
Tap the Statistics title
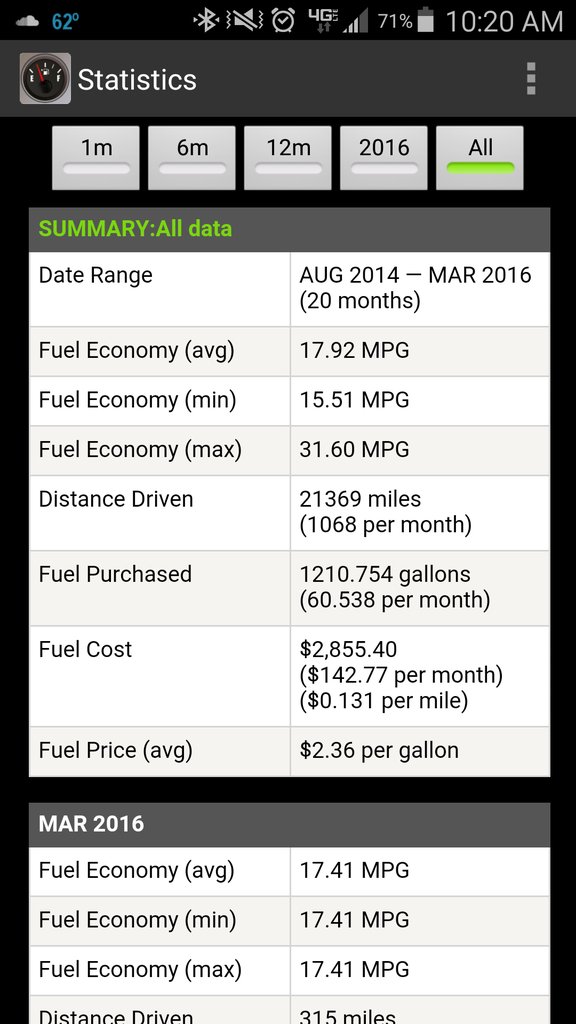click(137, 80)
